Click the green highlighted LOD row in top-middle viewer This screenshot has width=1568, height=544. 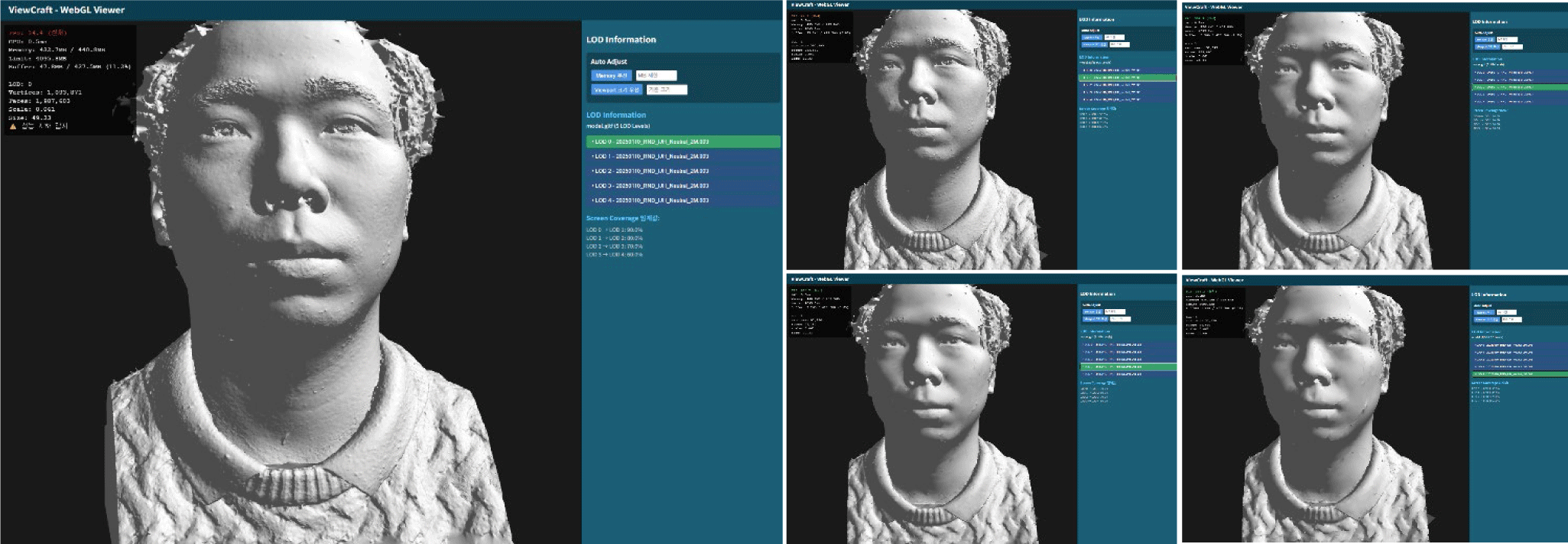[1127, 77]
